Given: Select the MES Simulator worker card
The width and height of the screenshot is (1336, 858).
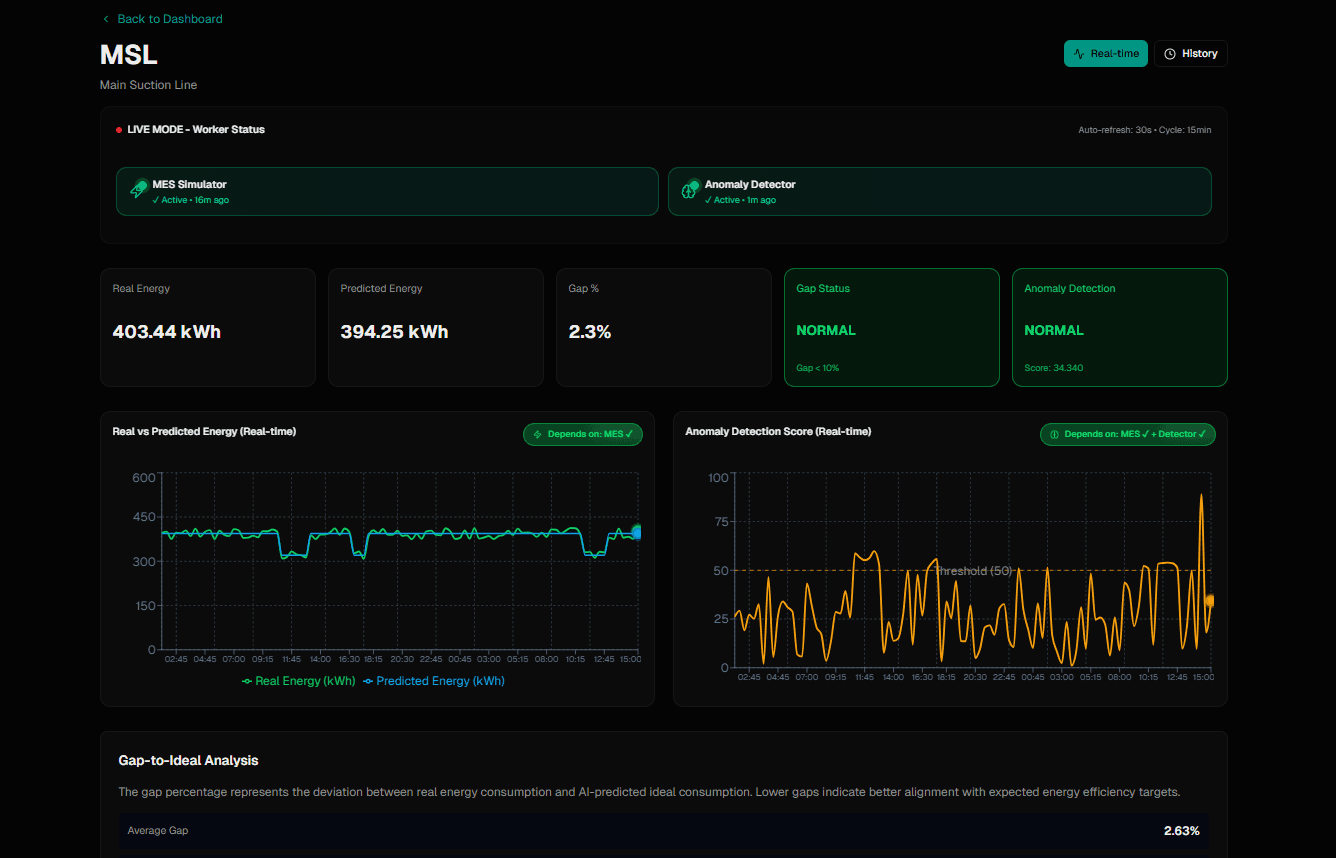Looking at the screenshot, I should coord(387,191).
